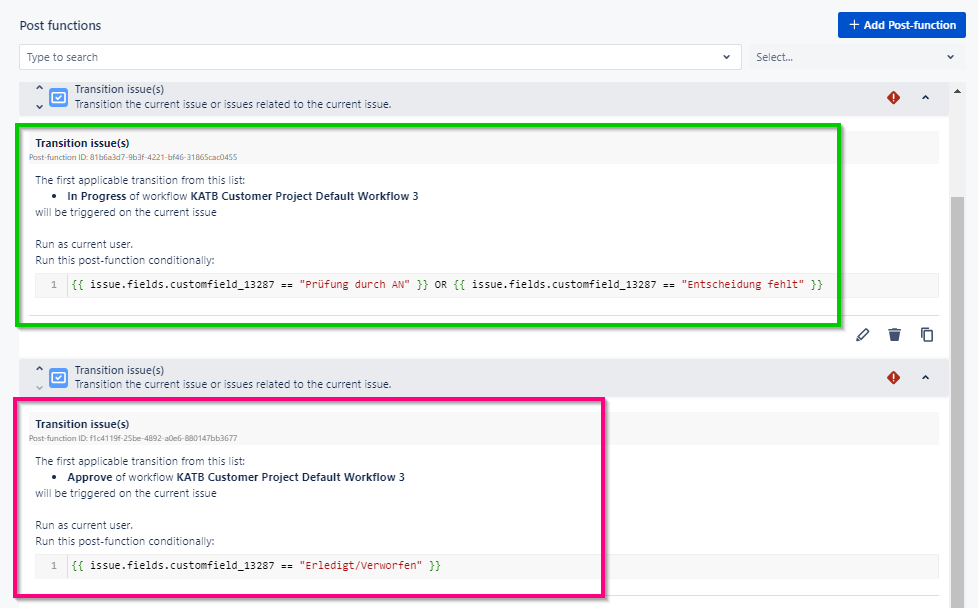Delete the In Progress transition post-function
The height and width of the screenshot is (608, 978).
click(x=894, y=335)
